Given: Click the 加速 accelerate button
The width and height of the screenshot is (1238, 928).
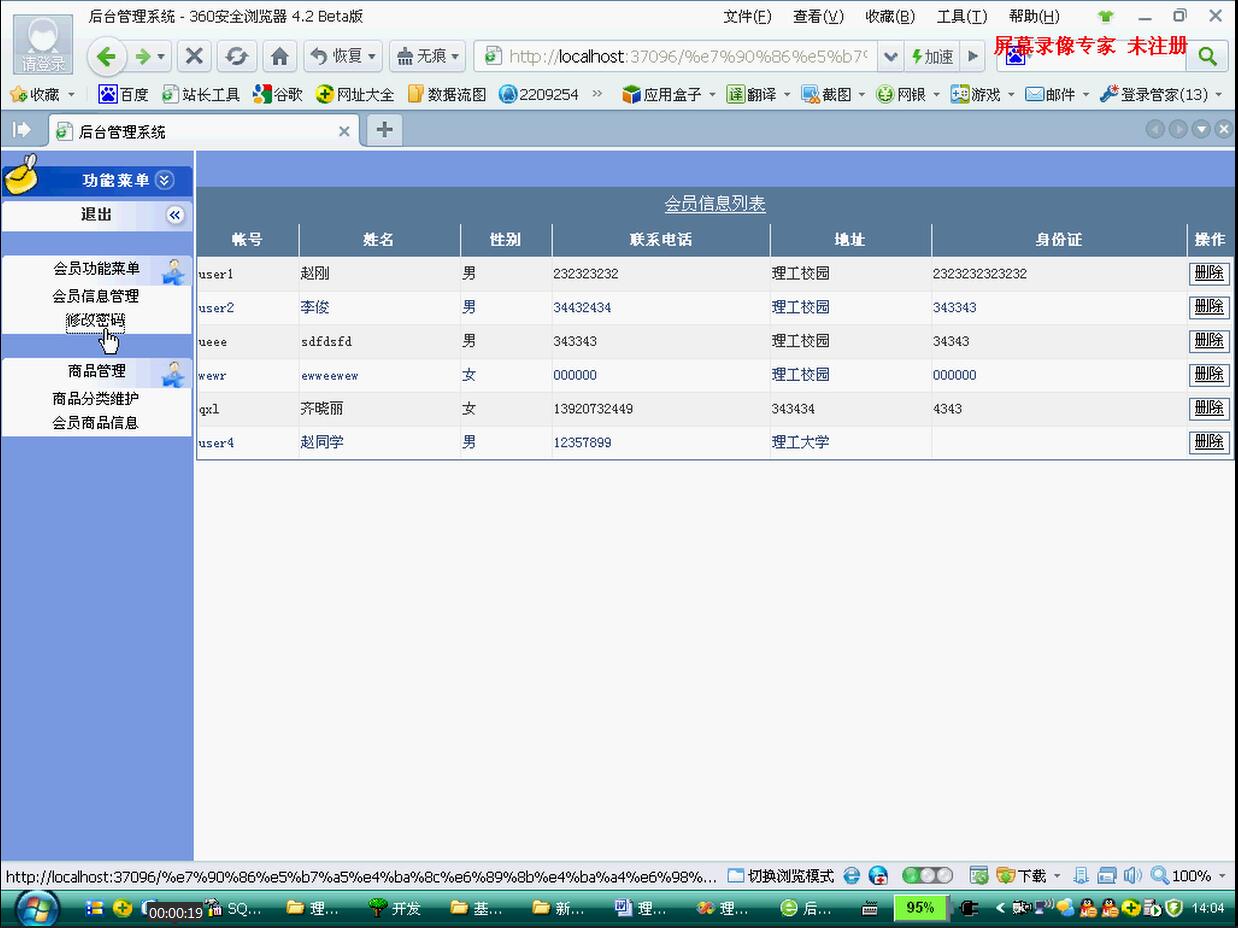Looking at the screenshot, I should click(x=932, y=56).
